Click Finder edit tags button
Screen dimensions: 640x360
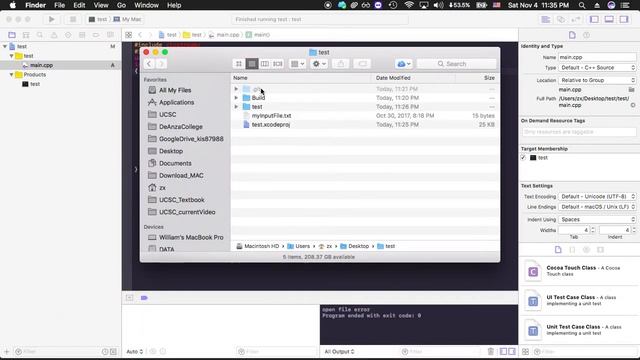pos(362,64)
